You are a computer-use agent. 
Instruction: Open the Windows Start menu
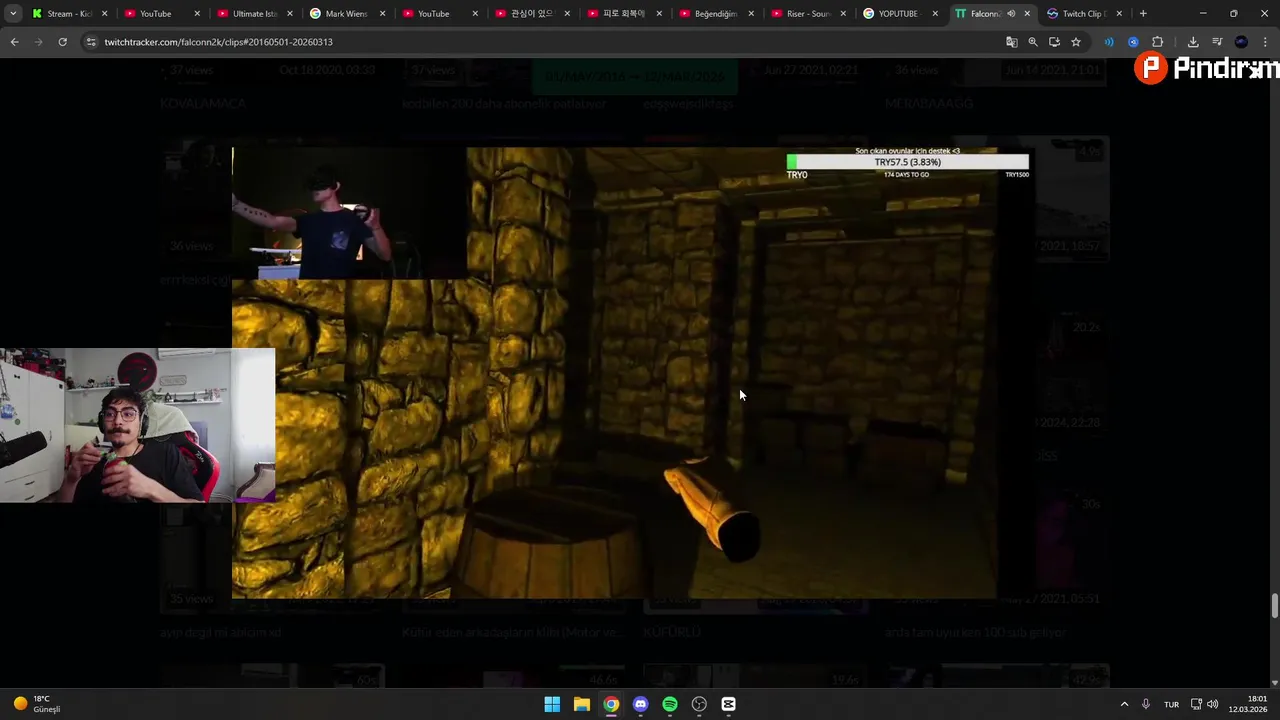[552, 704]
